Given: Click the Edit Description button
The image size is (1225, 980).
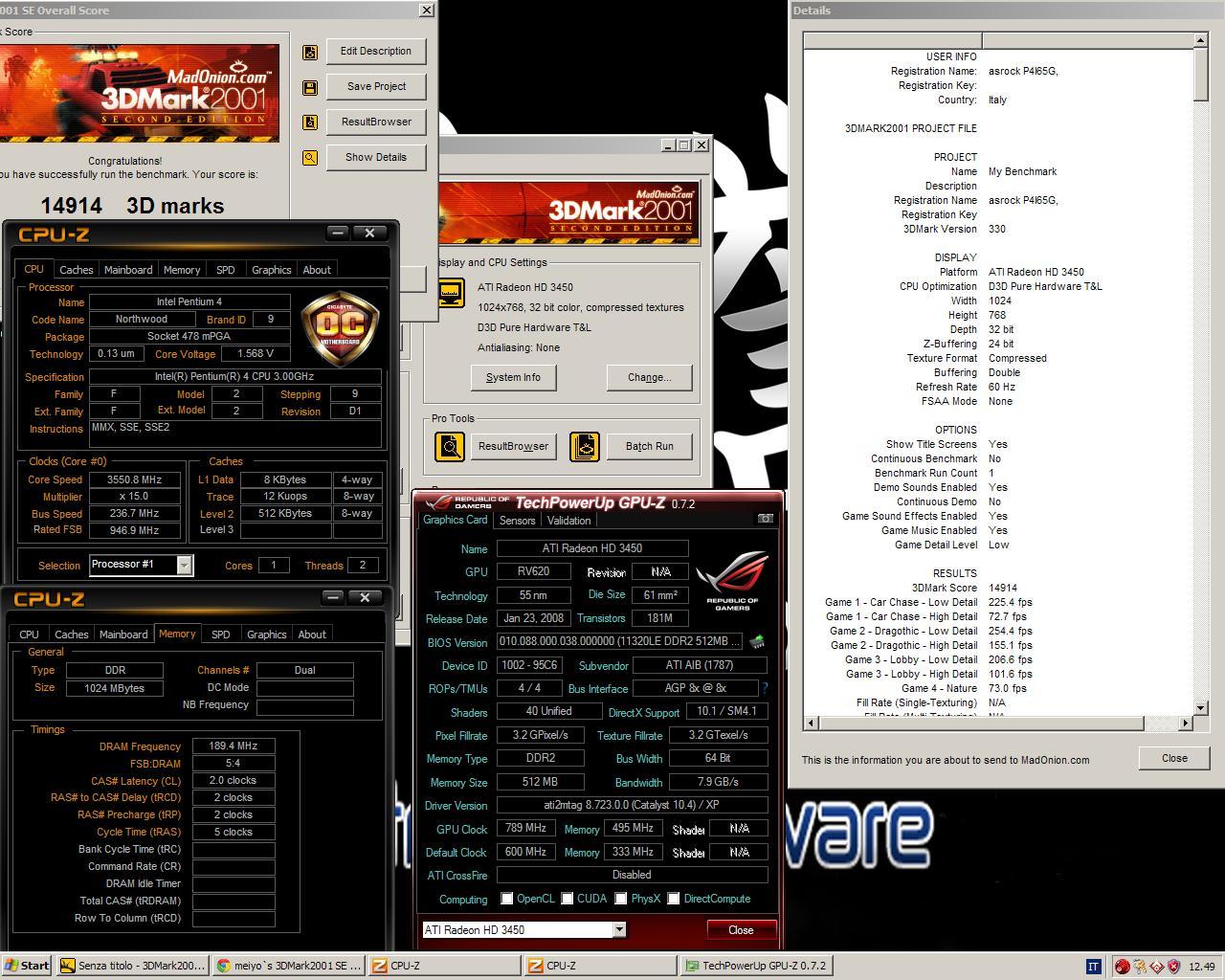Looking at the screenshot, I should pos(376,52).
